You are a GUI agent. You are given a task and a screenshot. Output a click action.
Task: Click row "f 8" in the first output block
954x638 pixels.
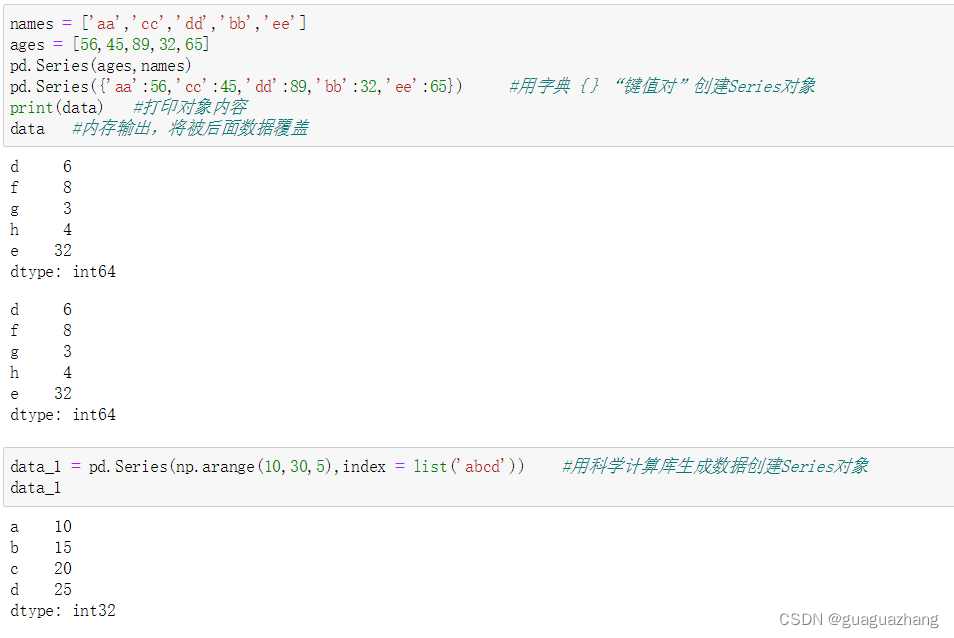click(x=41, y=187)
